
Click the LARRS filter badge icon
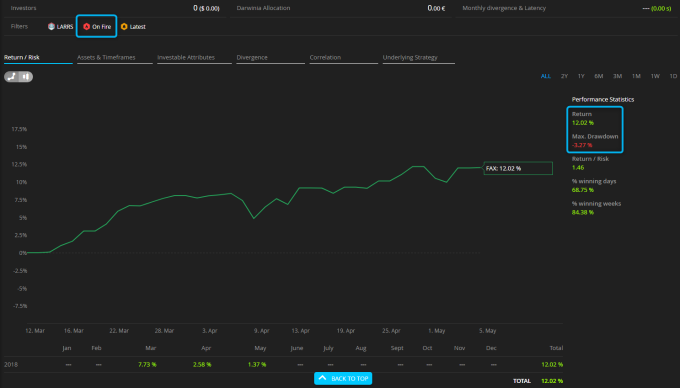tap(51, 26)
